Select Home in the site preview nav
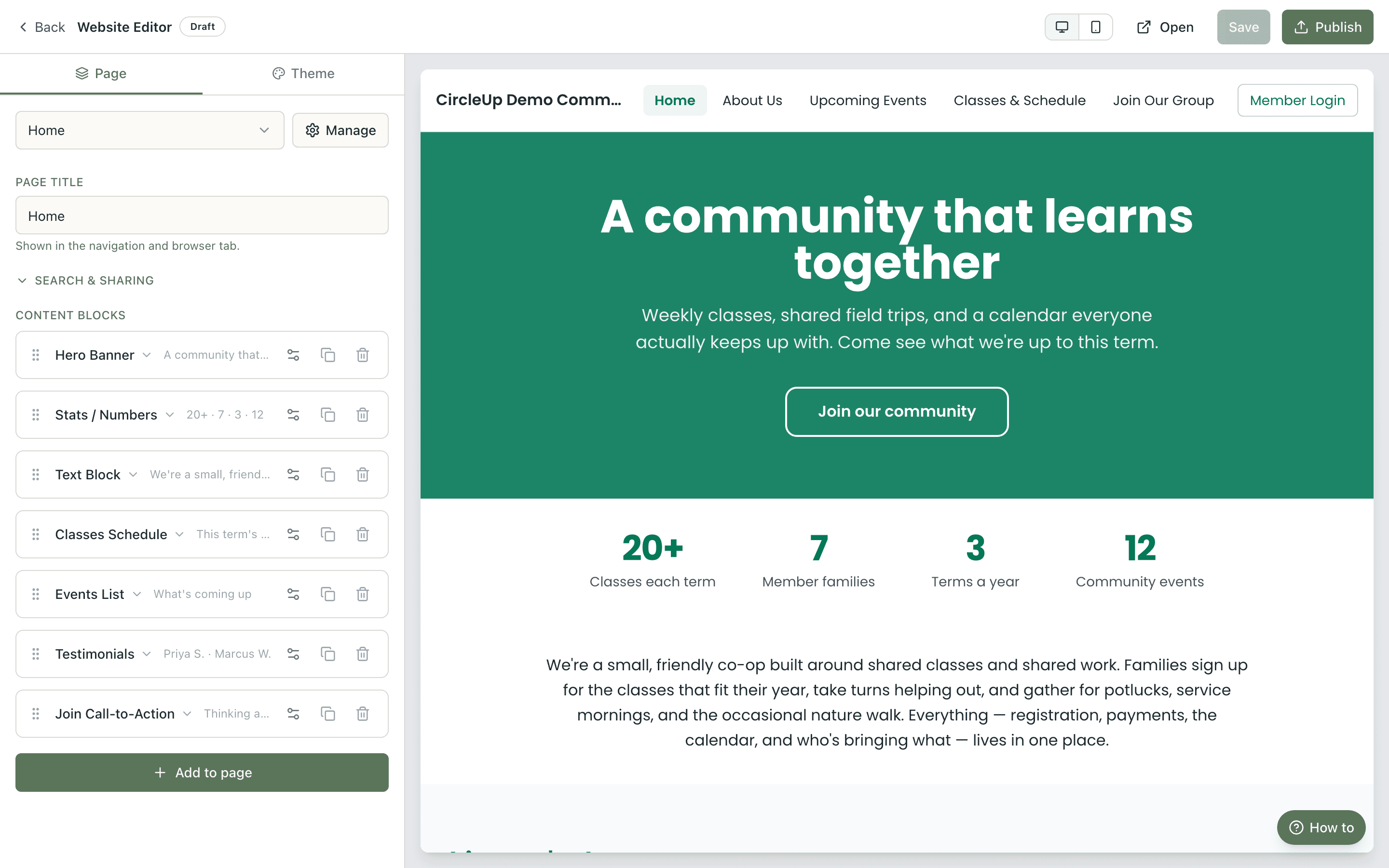 [674, 100]
